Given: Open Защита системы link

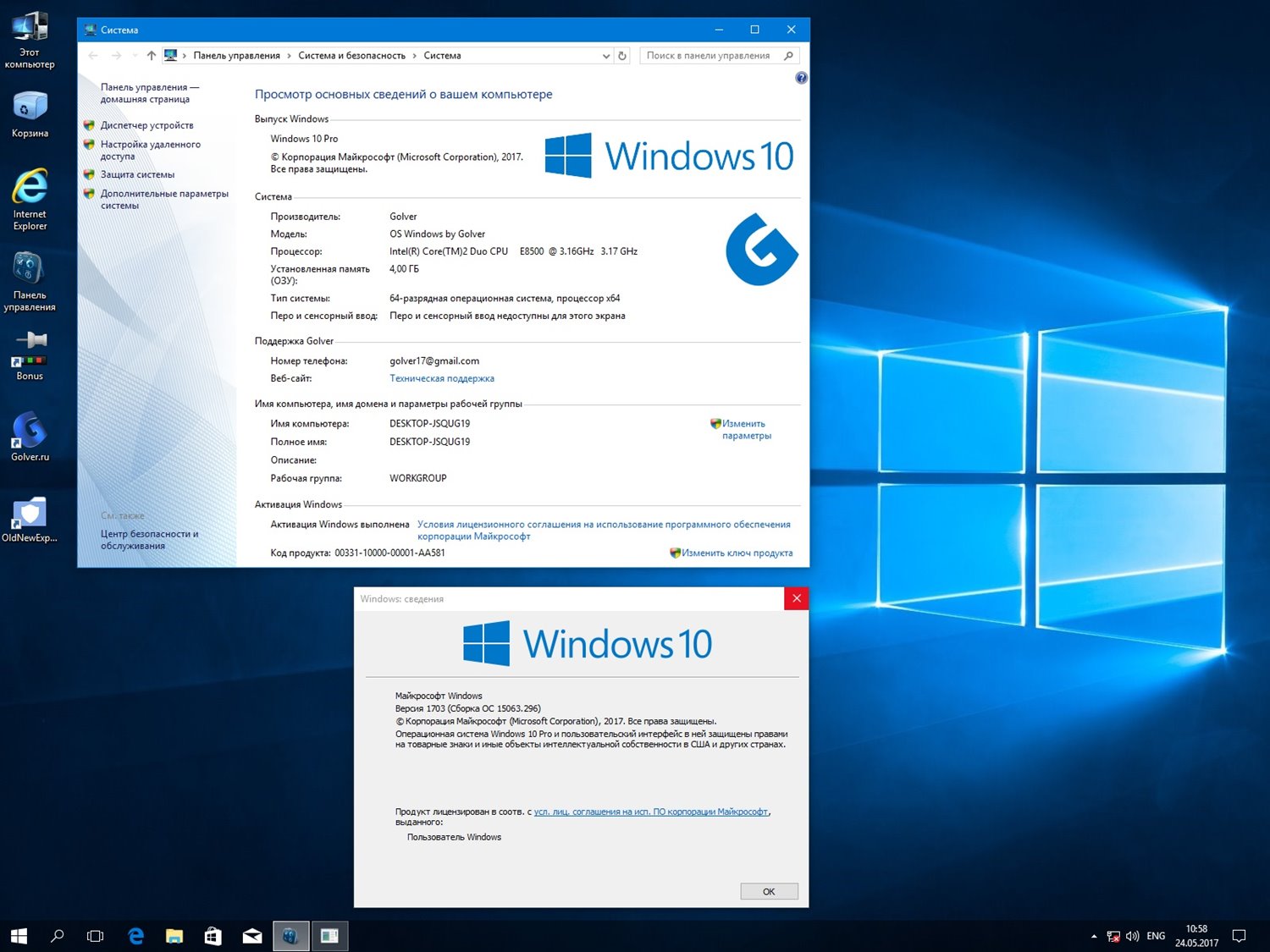Looking at the screenshot, I should [x=137, y=174].
